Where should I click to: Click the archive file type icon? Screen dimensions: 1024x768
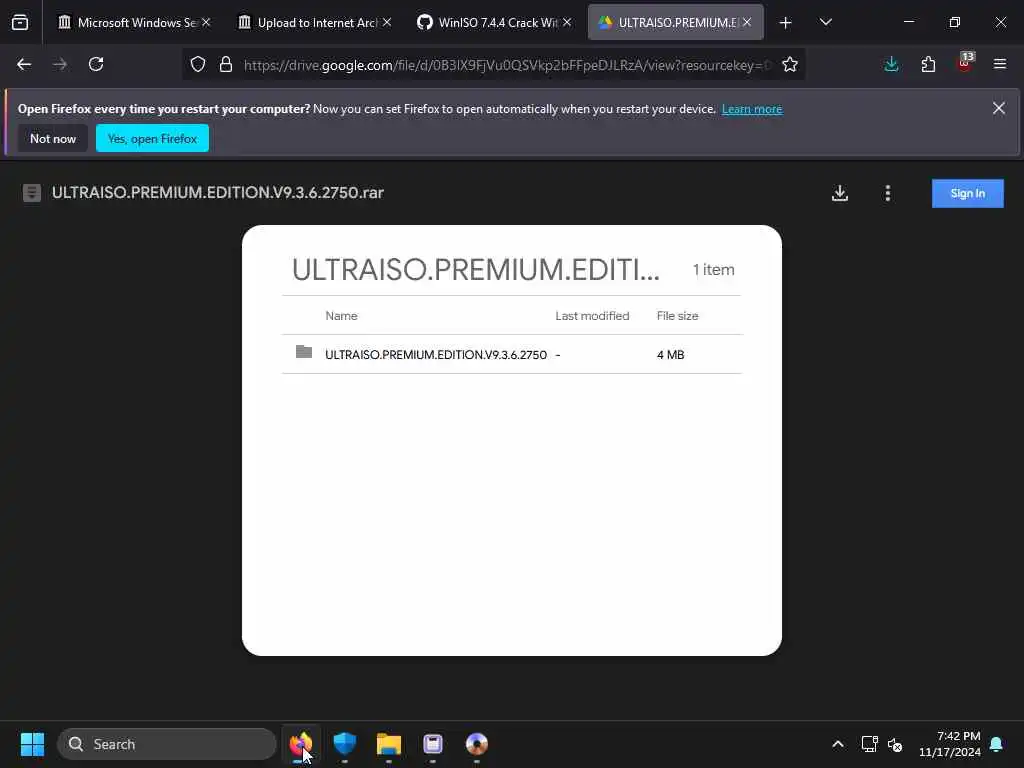tap(31, 193)
